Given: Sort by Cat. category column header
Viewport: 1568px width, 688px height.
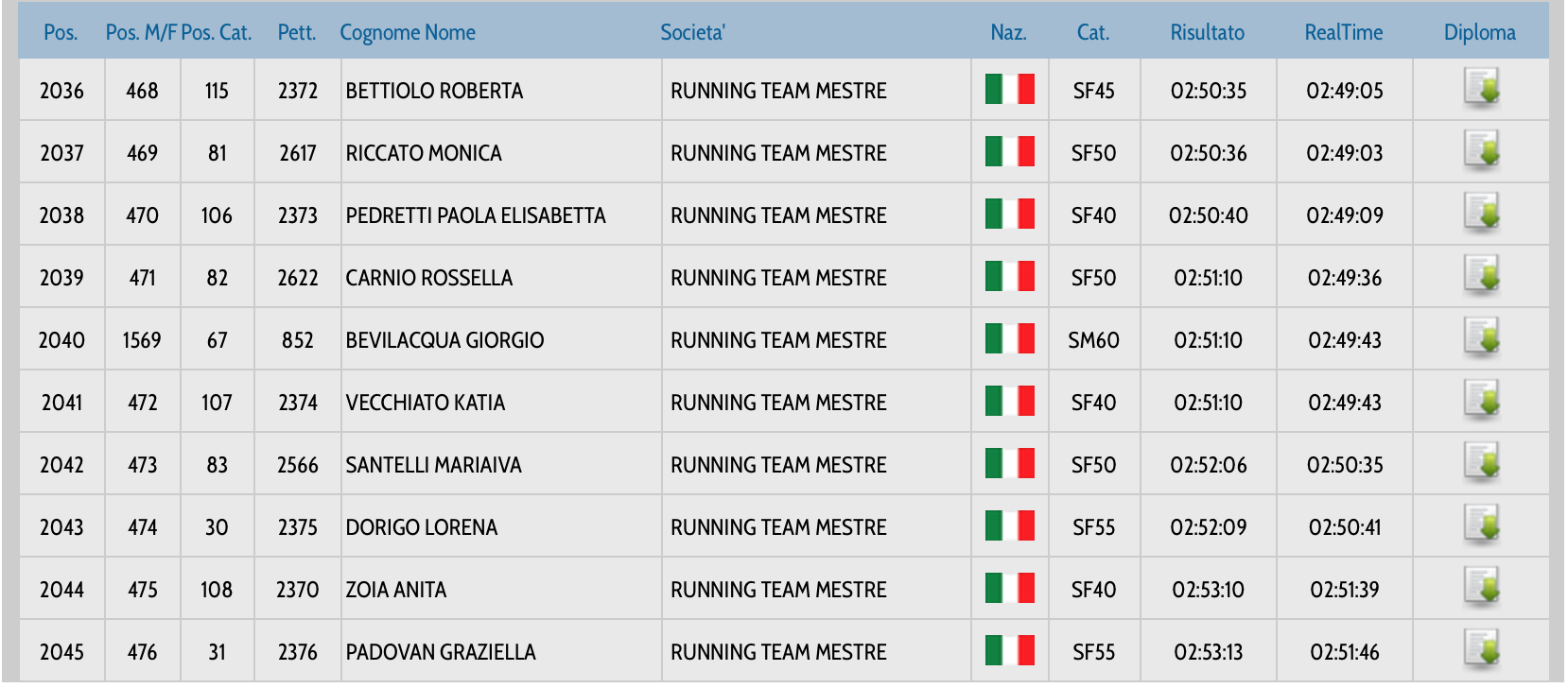Looking at the screenshot, I should click(x=1092, y=32).
